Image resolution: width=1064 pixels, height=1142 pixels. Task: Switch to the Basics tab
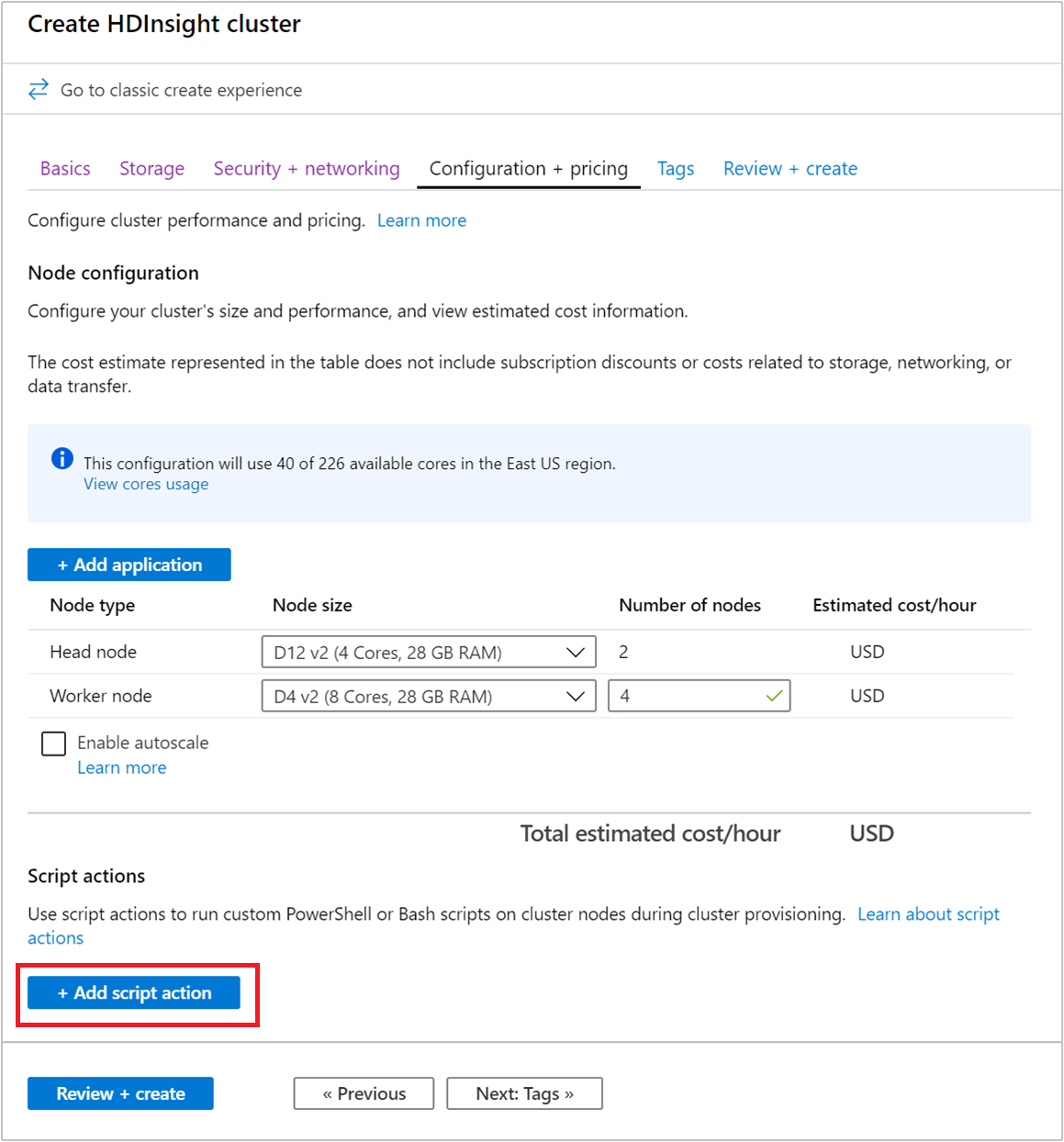[64, 168]
